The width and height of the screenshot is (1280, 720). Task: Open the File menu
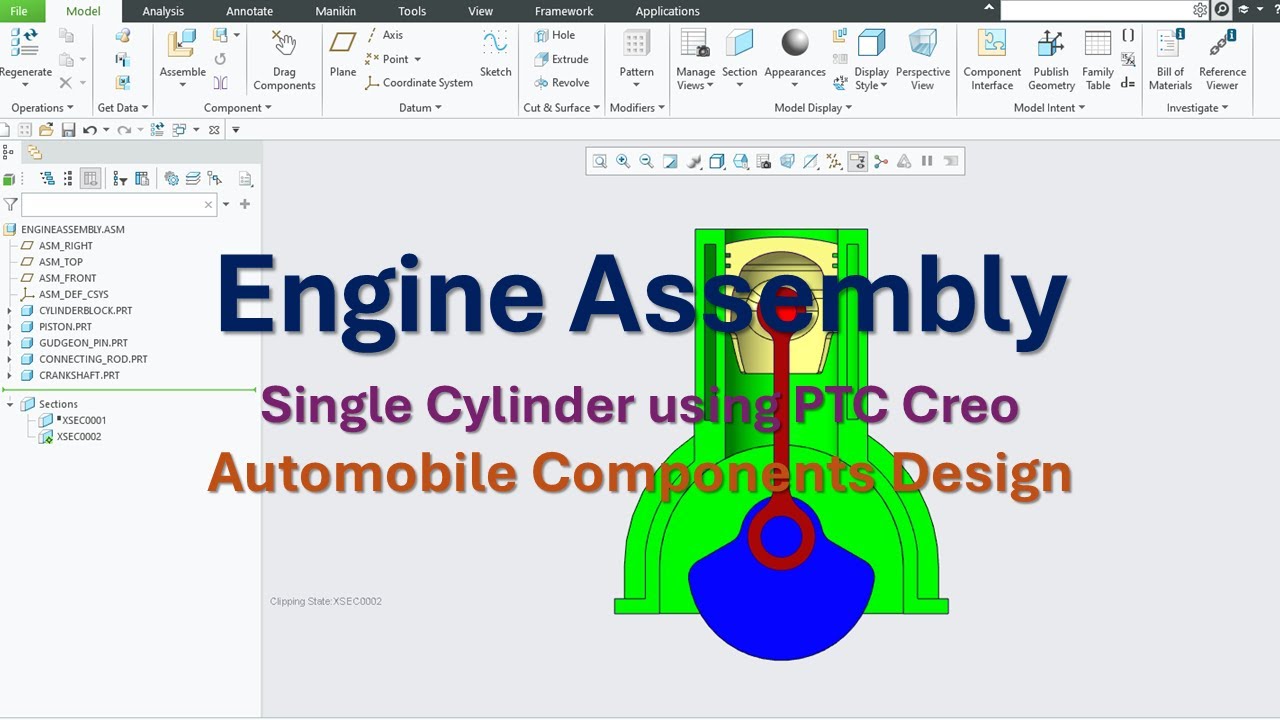coord(19,11)
